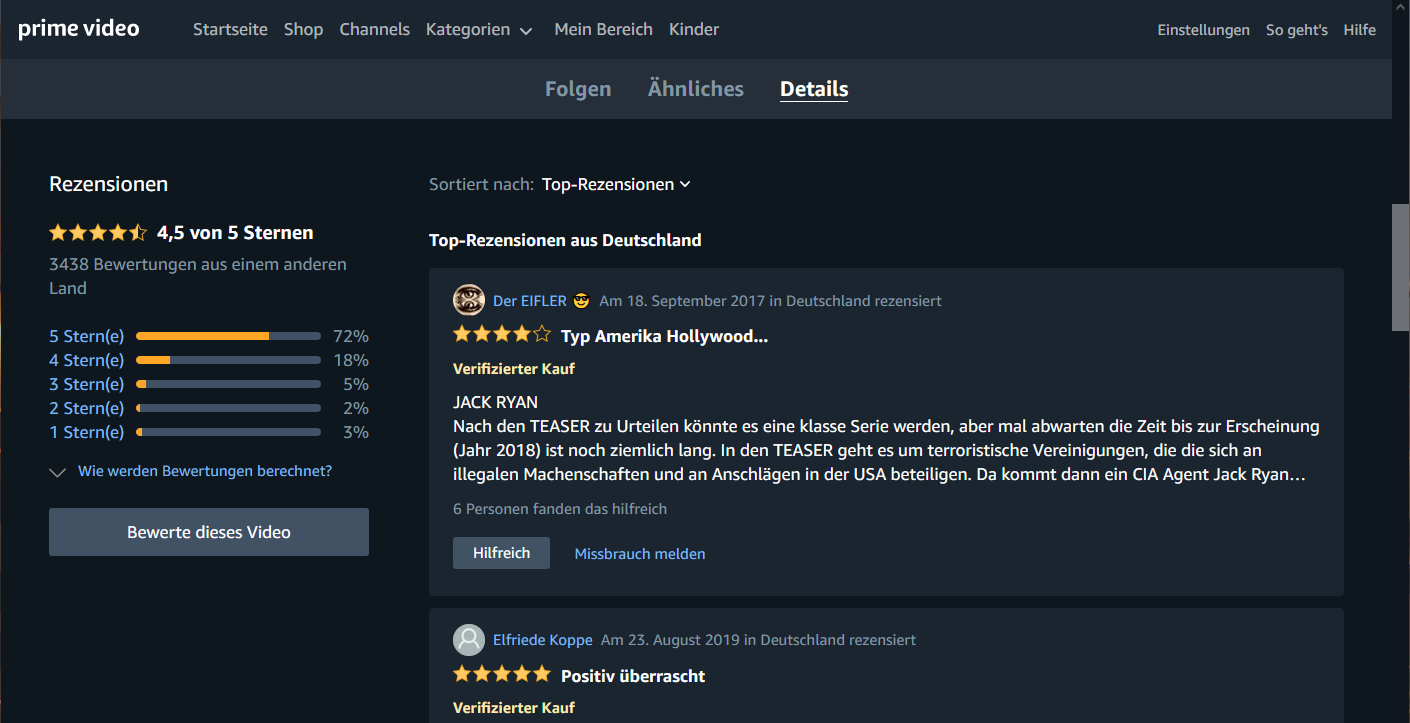Switch to the Folgen tab
Screen dimensions: 1410x723
(x=578, y=89)
